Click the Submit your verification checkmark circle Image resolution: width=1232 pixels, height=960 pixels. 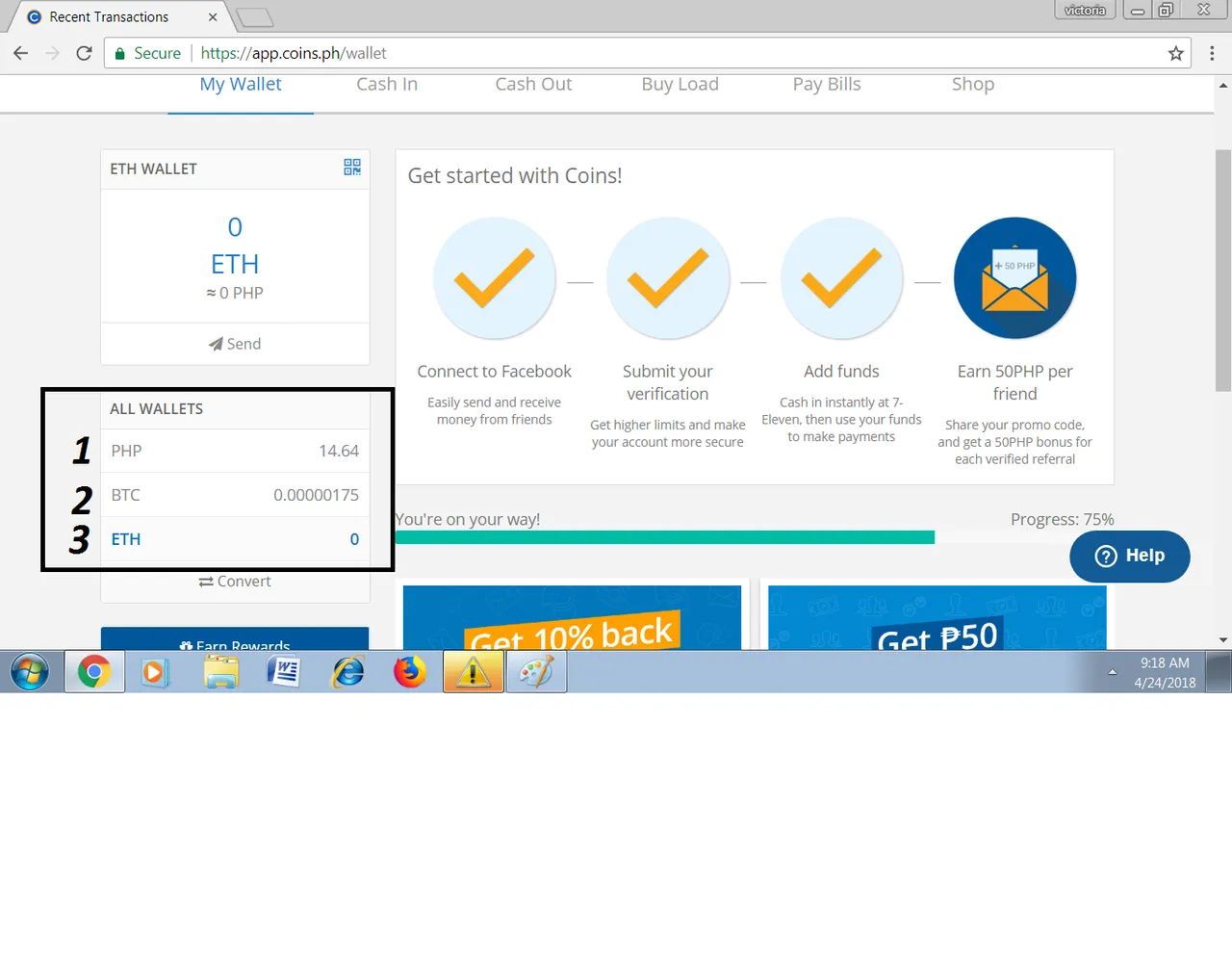pos(668,278)
